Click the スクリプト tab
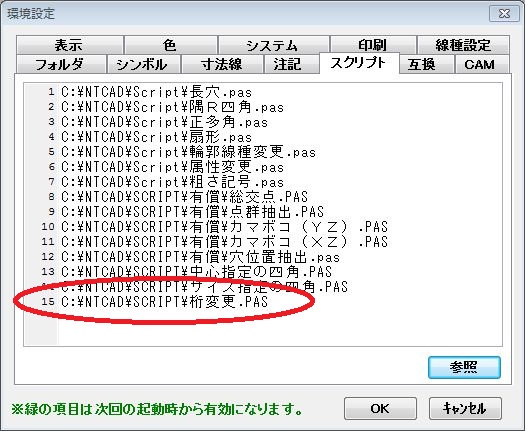 (x=359, y=63)
